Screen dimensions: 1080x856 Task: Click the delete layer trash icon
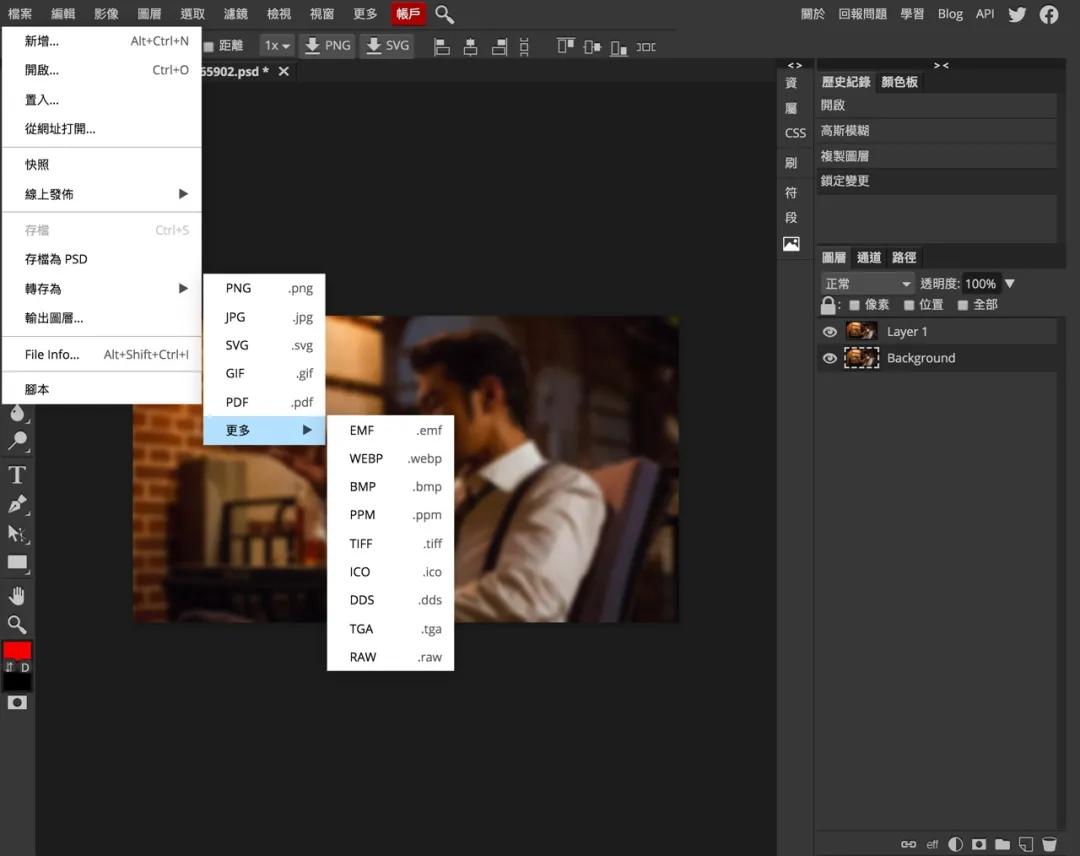click(1049, 844)
